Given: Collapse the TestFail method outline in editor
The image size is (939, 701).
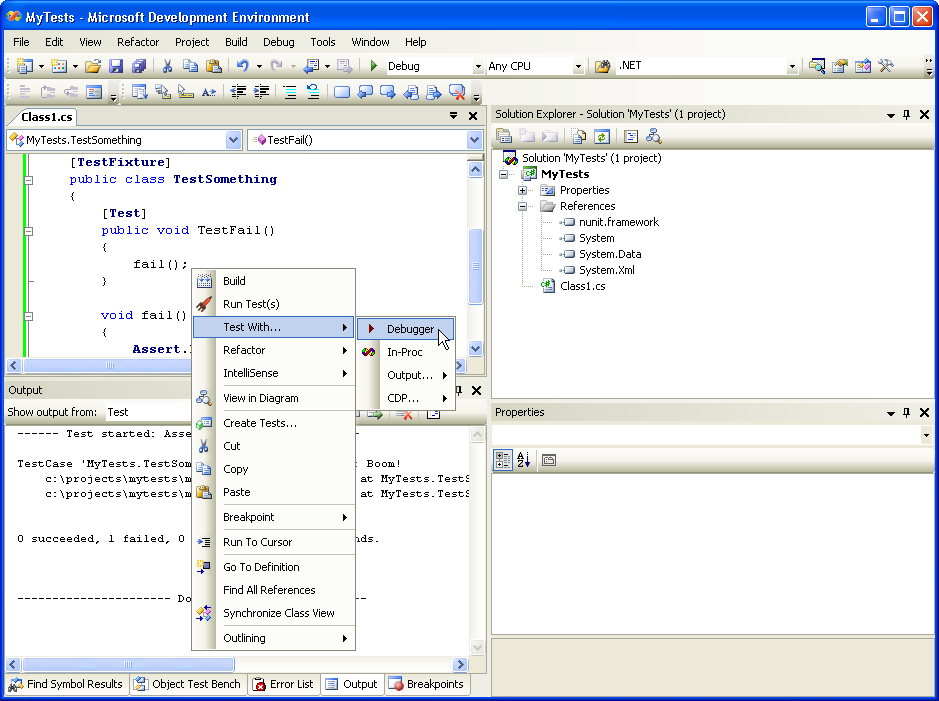Looking at the screenshot, I should (29, 231).
